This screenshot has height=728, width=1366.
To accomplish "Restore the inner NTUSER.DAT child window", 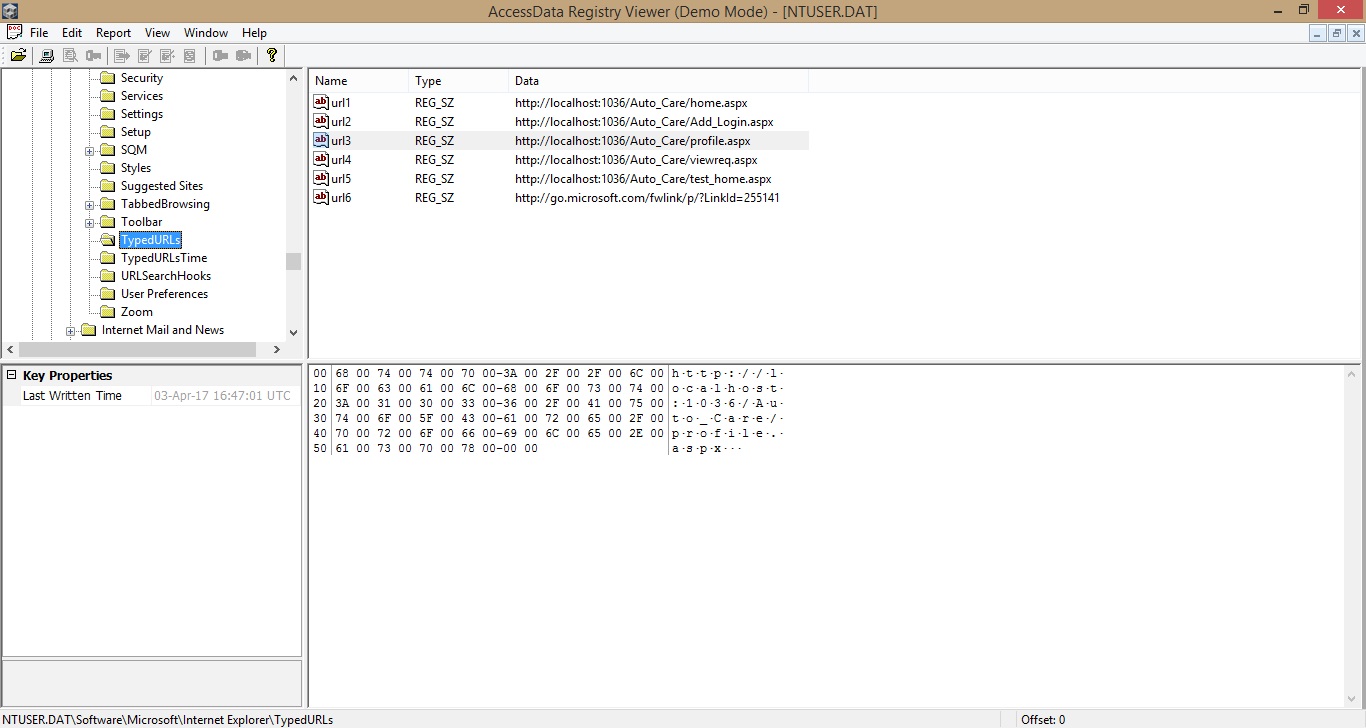I will (1337, 33).
